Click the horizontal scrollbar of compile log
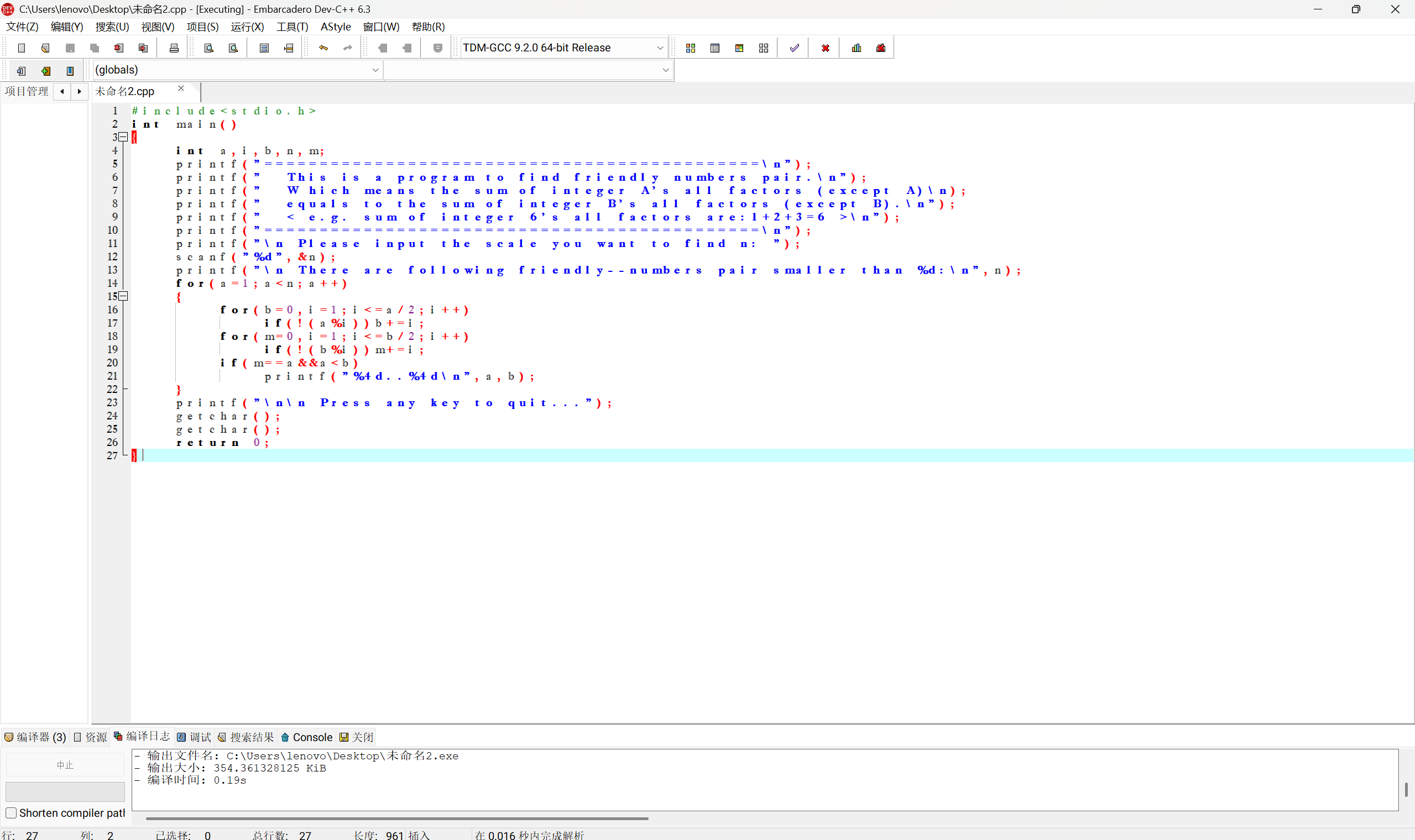The height and width of the screenshot is (840, 1415). [396, 818]
